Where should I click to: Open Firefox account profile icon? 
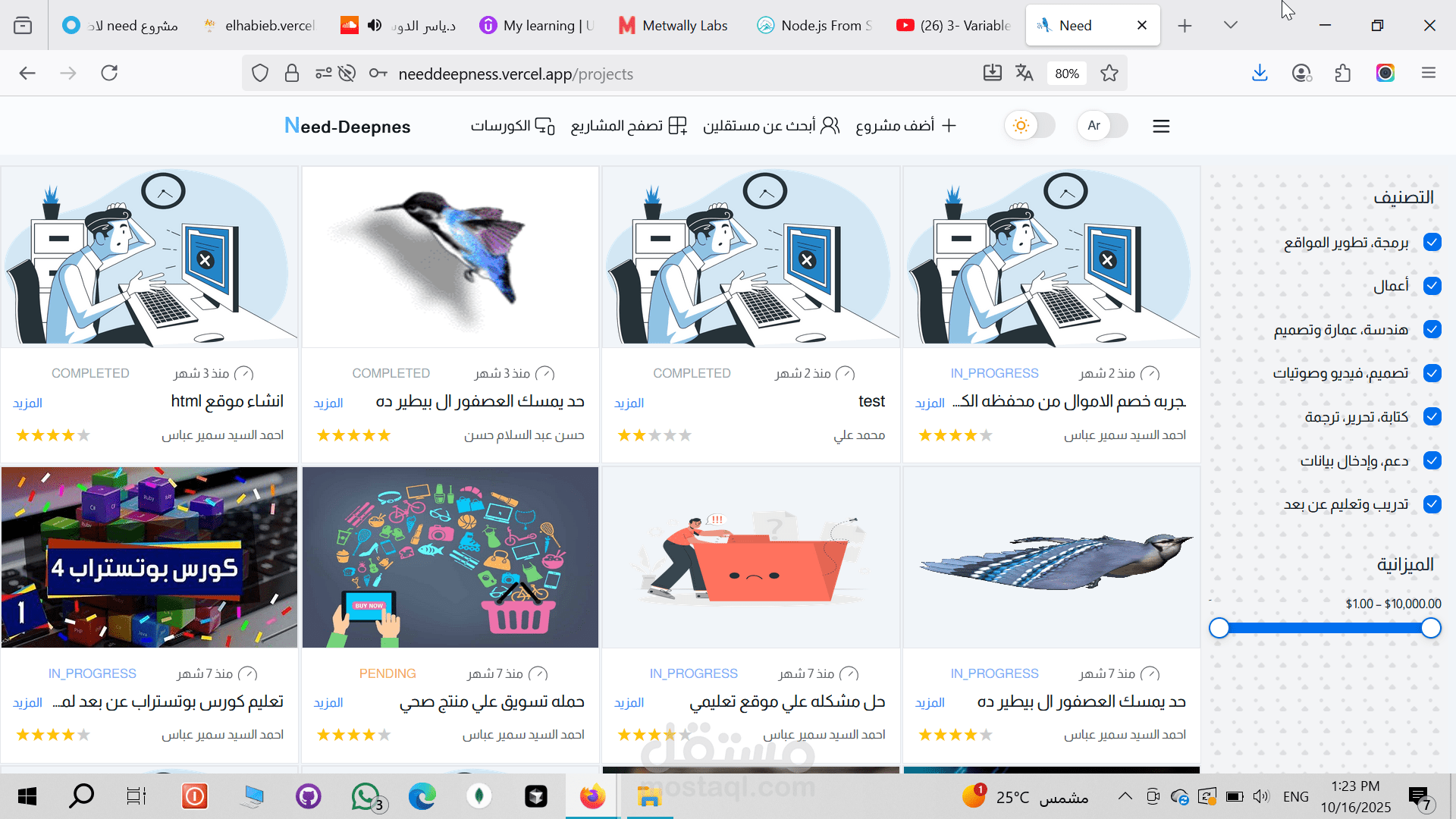tap(1302, 73)
